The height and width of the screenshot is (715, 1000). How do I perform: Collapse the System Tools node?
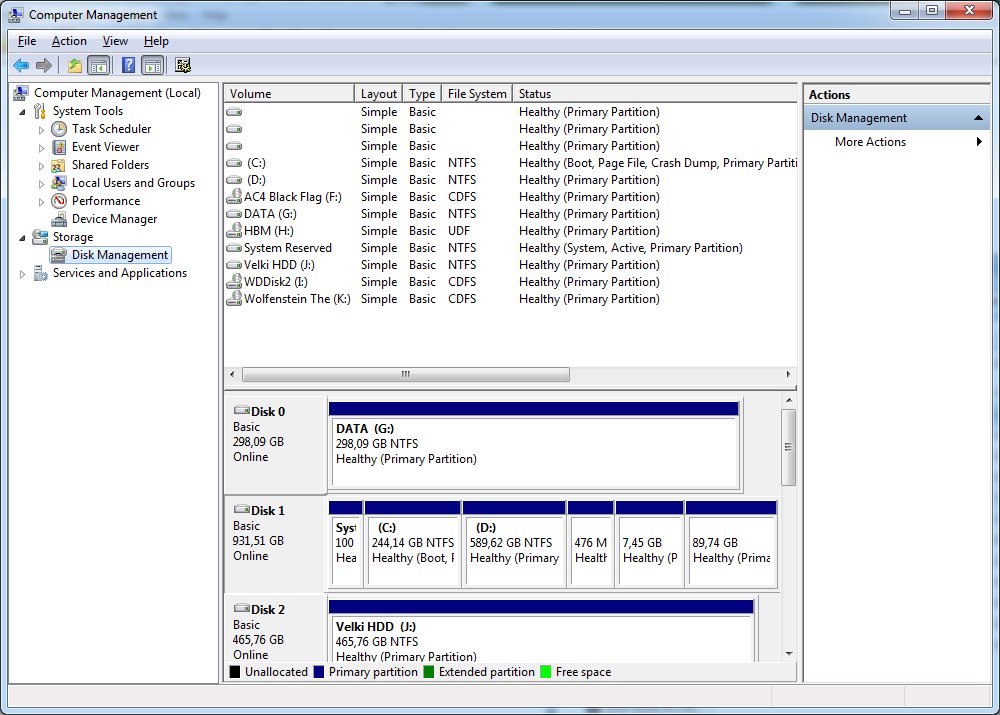(x=23, y=111)
